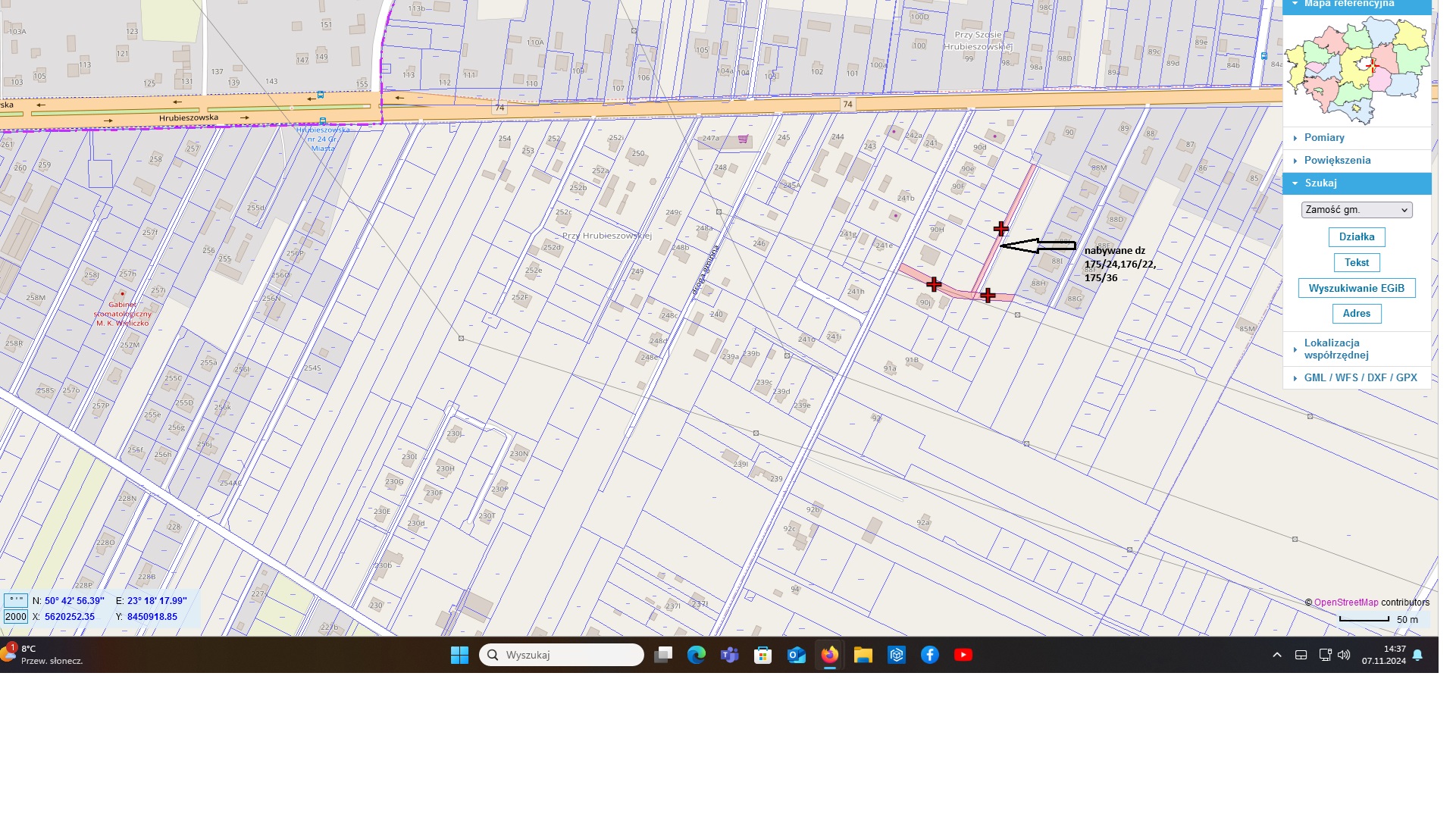Click the Wyszukaj taskbar search field

pos(562,655)
